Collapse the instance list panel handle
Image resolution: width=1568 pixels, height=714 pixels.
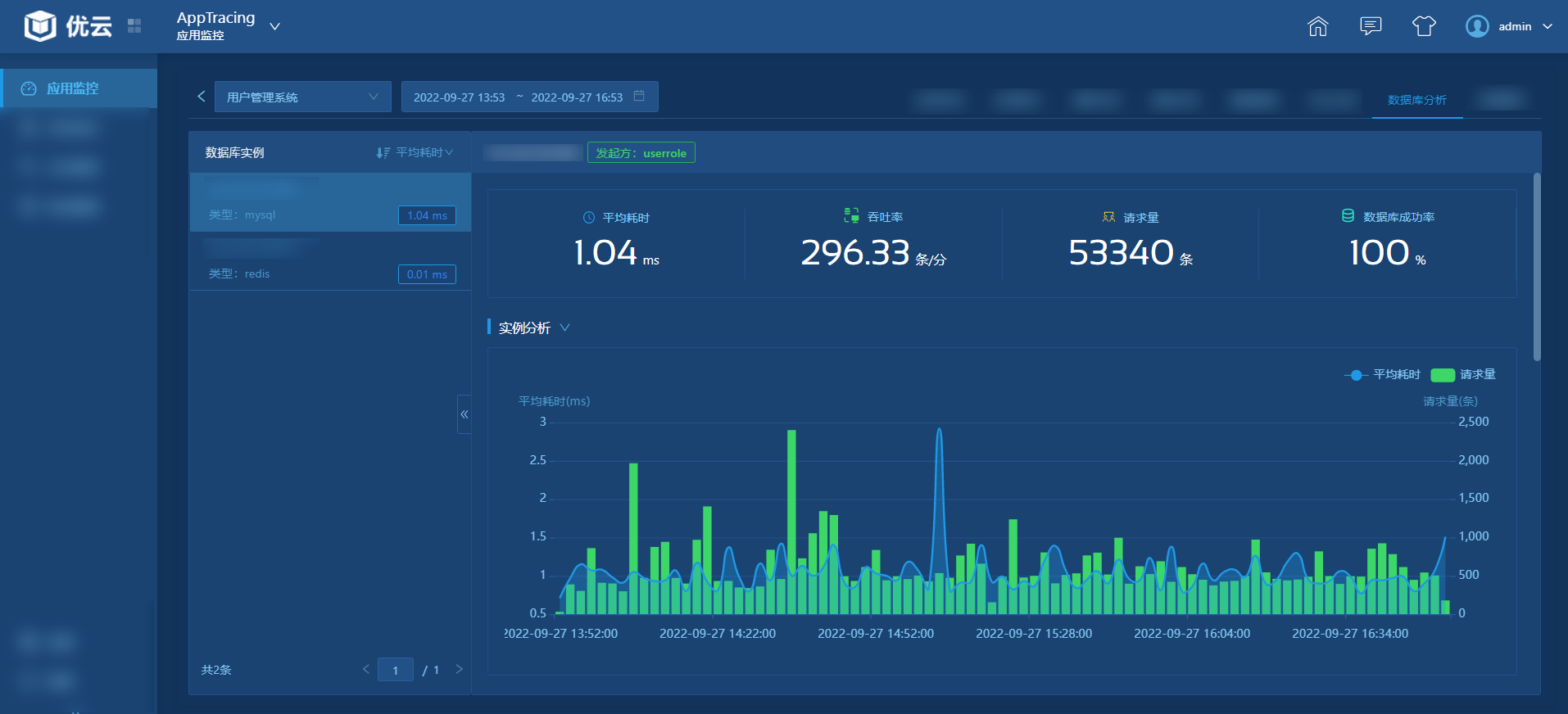[465, 414]
